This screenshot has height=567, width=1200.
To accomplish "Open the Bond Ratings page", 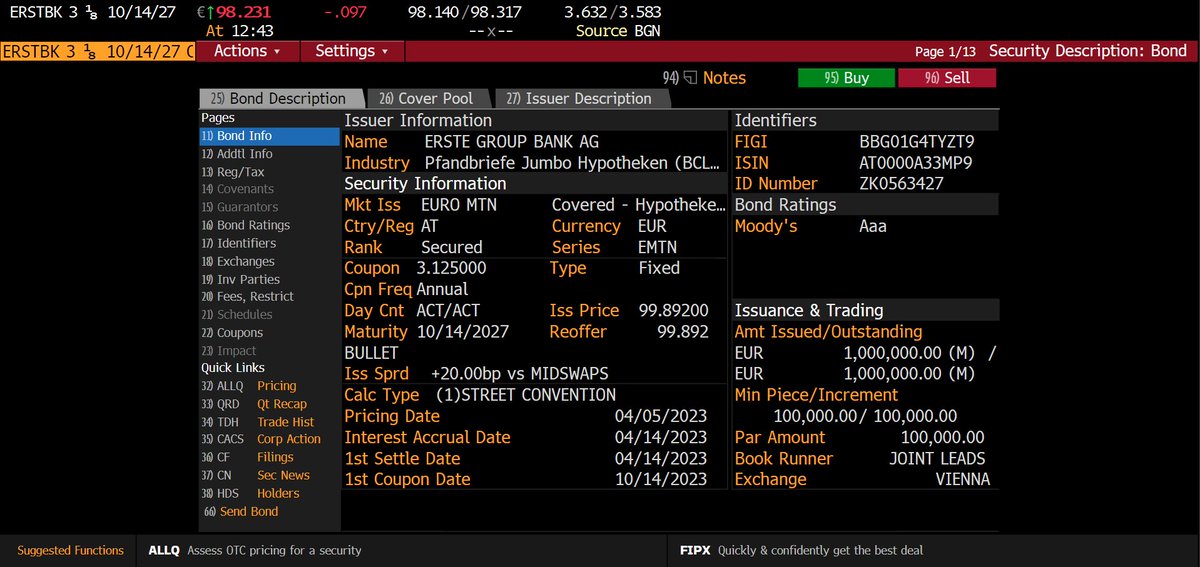I will (x=246, y=226).
